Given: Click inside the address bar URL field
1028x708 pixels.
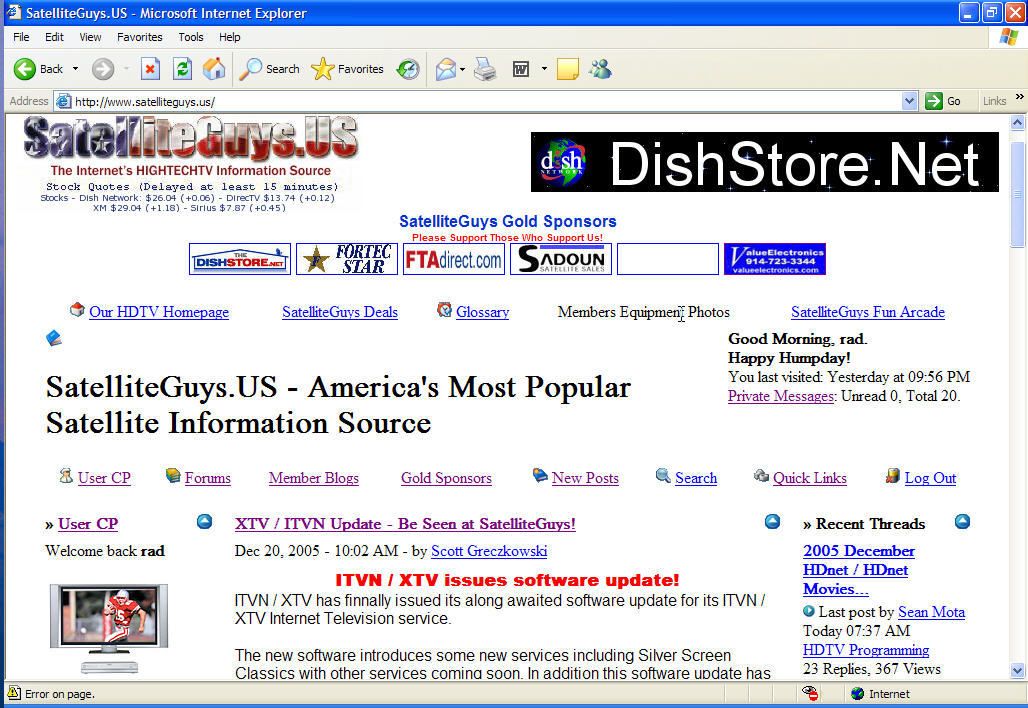Looking at the screenshot, I should [485, 102].
